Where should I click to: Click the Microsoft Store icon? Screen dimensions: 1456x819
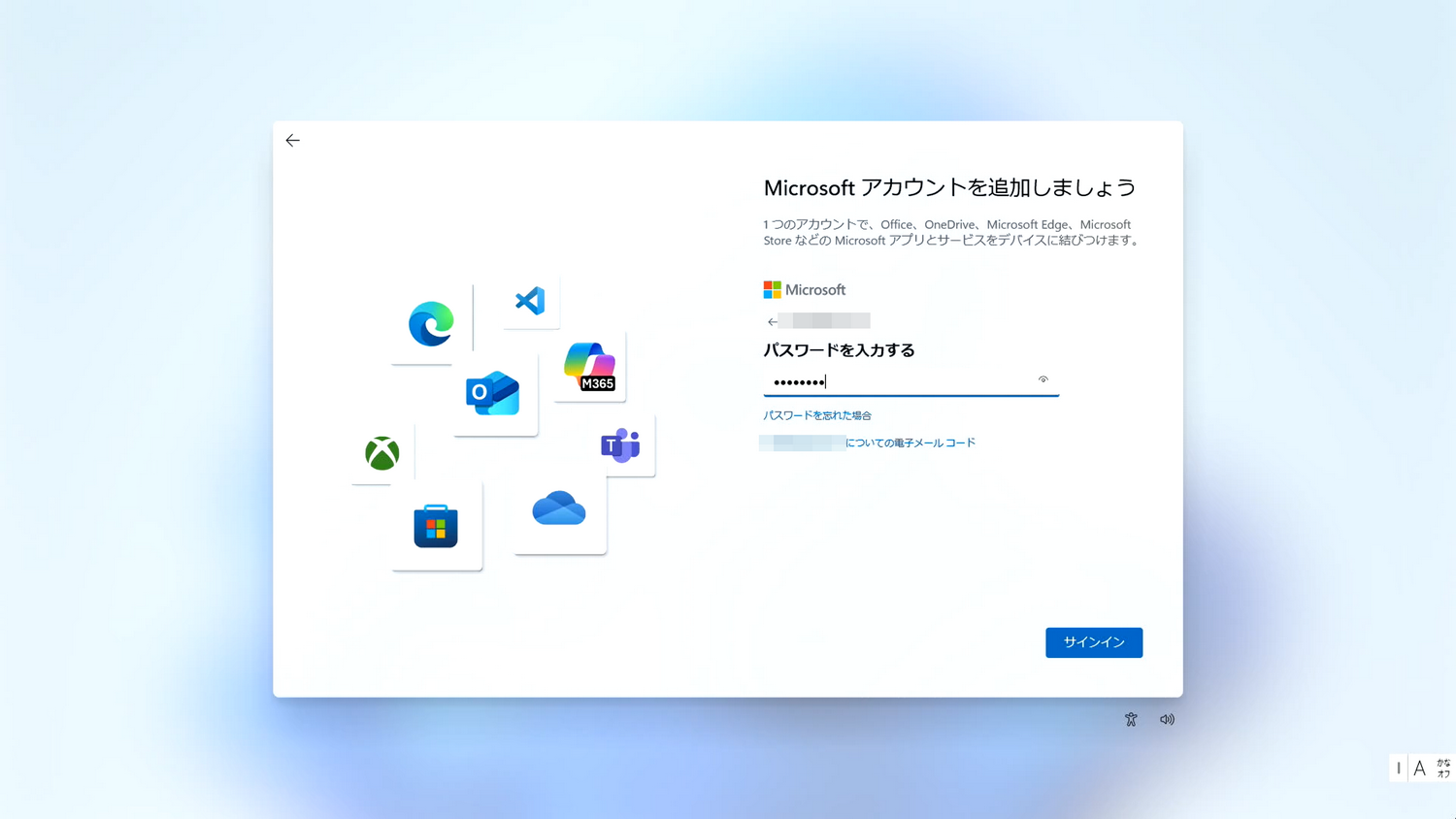(436, 526)
